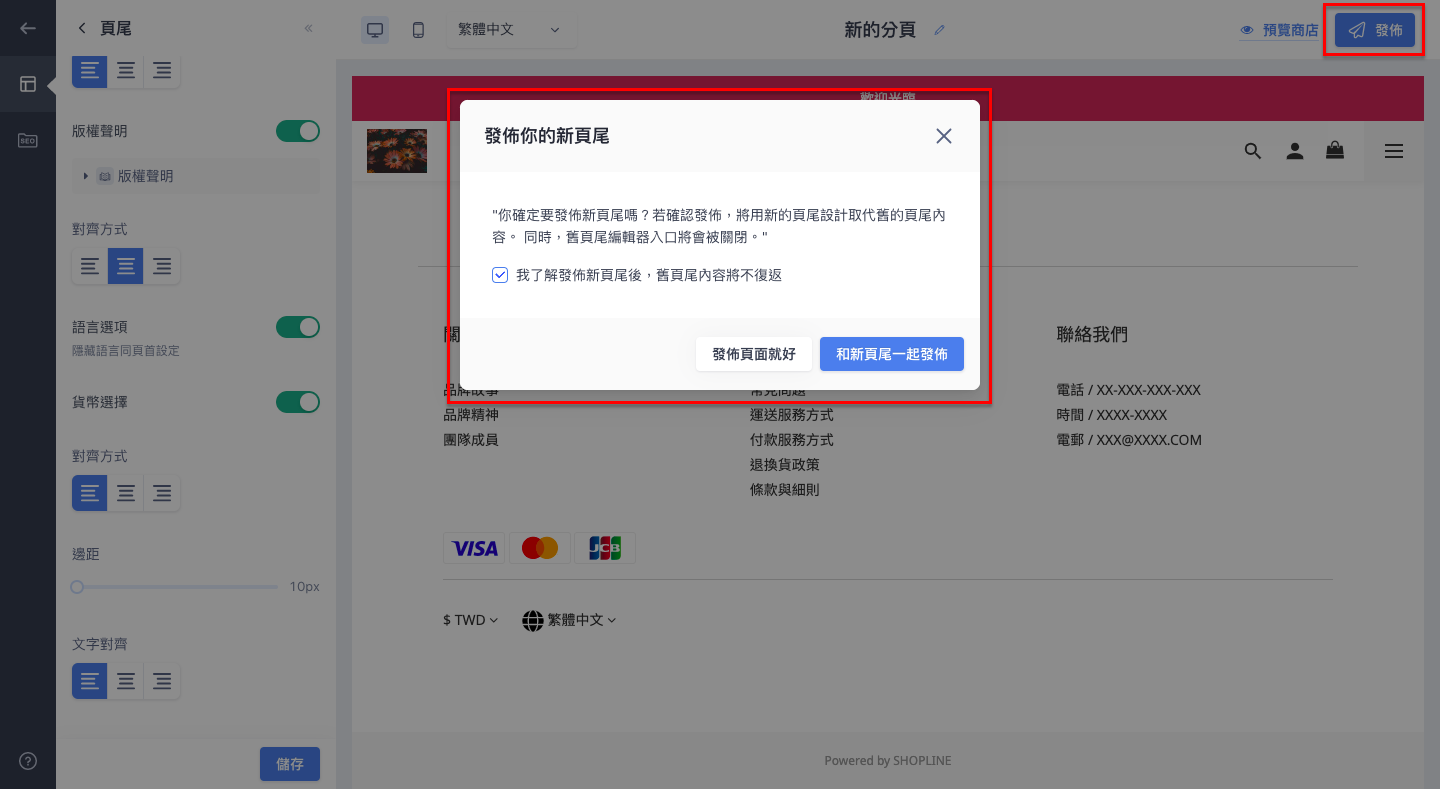The image size is (1440, 789).
Task: Switch to desktop preview mode
Action: 375,30
